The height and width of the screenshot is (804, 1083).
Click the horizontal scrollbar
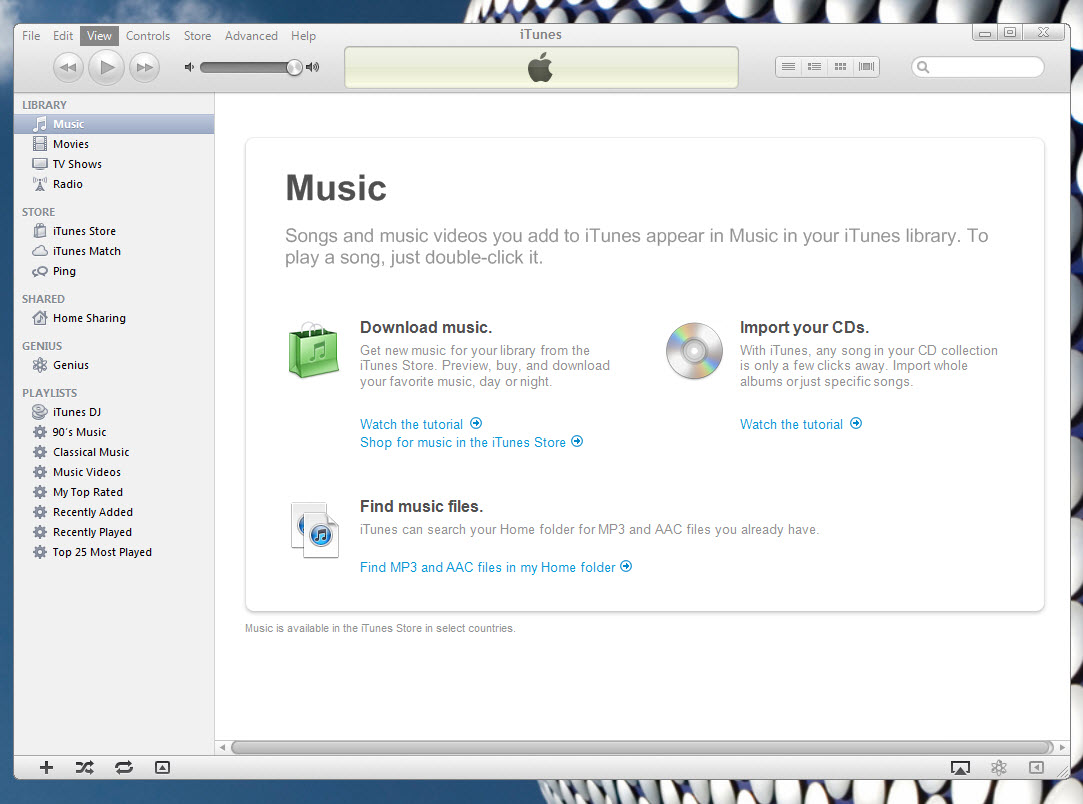(642, 747)
